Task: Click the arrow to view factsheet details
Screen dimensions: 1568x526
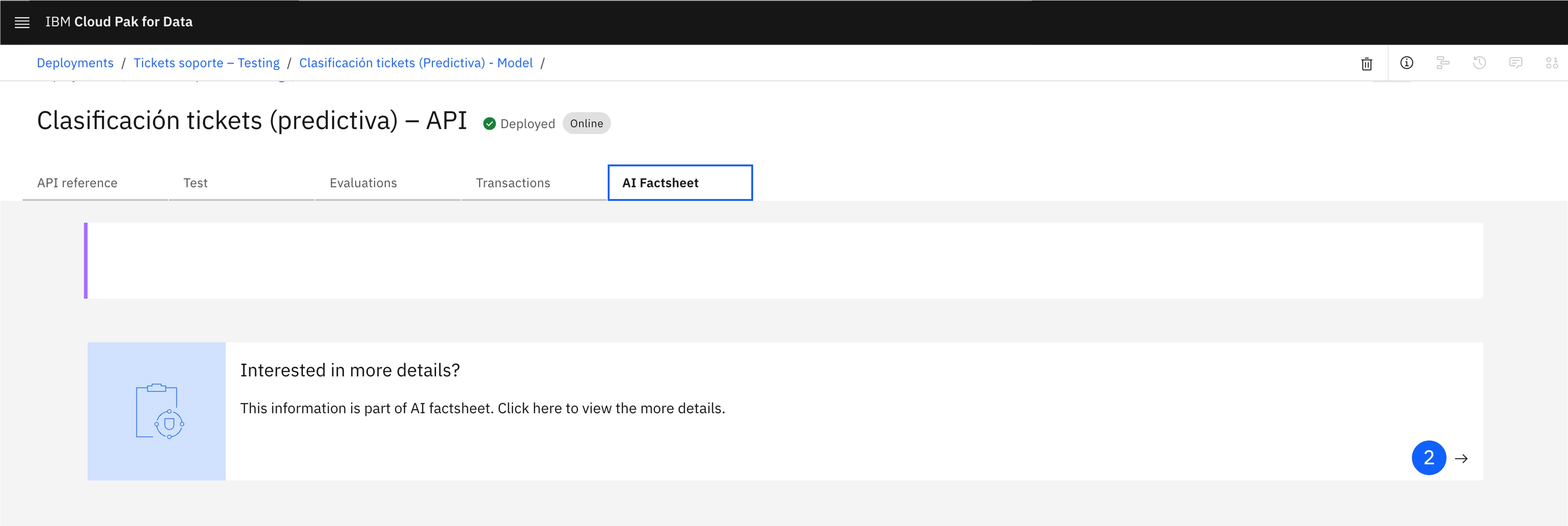Action: click(x=1461, y=459)
